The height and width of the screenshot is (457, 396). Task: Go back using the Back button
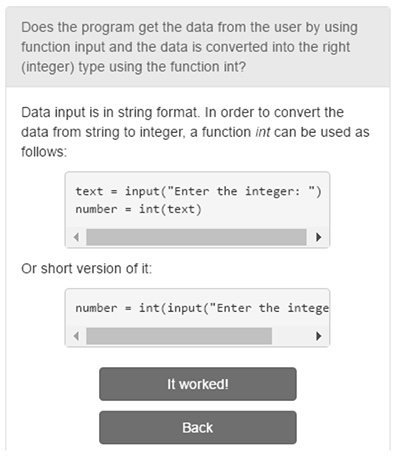point(198,427)
